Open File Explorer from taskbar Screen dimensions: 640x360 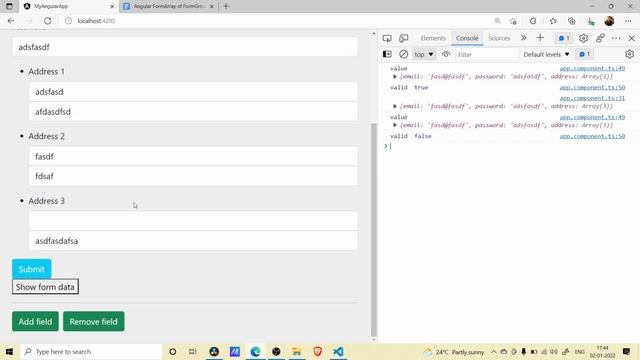tap(297, 351)
